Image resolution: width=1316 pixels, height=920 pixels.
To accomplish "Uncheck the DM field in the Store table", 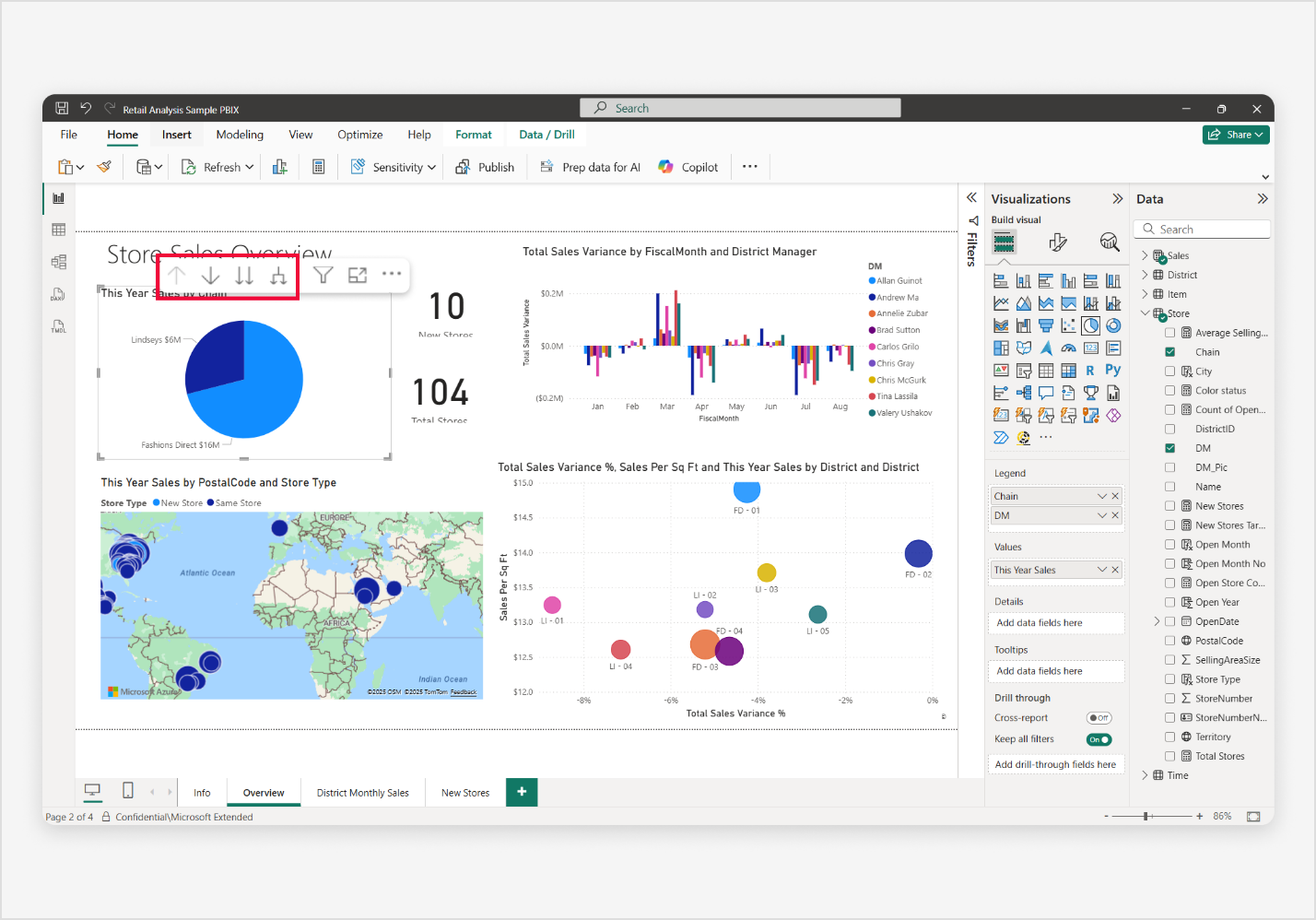I will [x=1170, y=447].
